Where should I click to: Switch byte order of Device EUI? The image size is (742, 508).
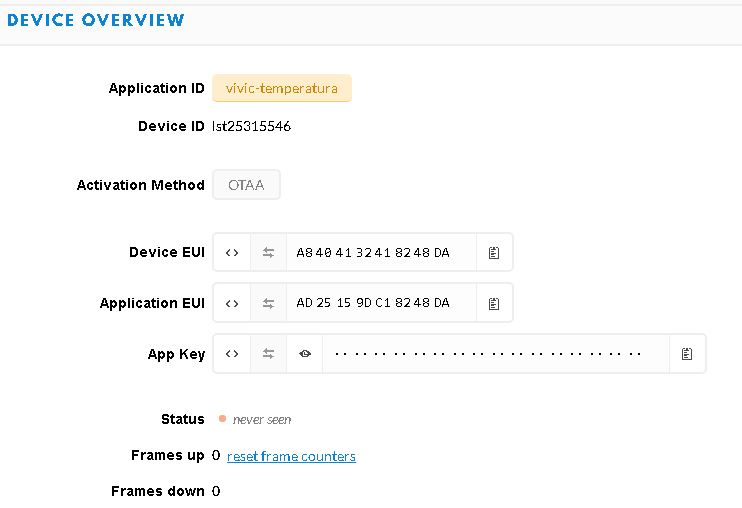pos(268,253)
